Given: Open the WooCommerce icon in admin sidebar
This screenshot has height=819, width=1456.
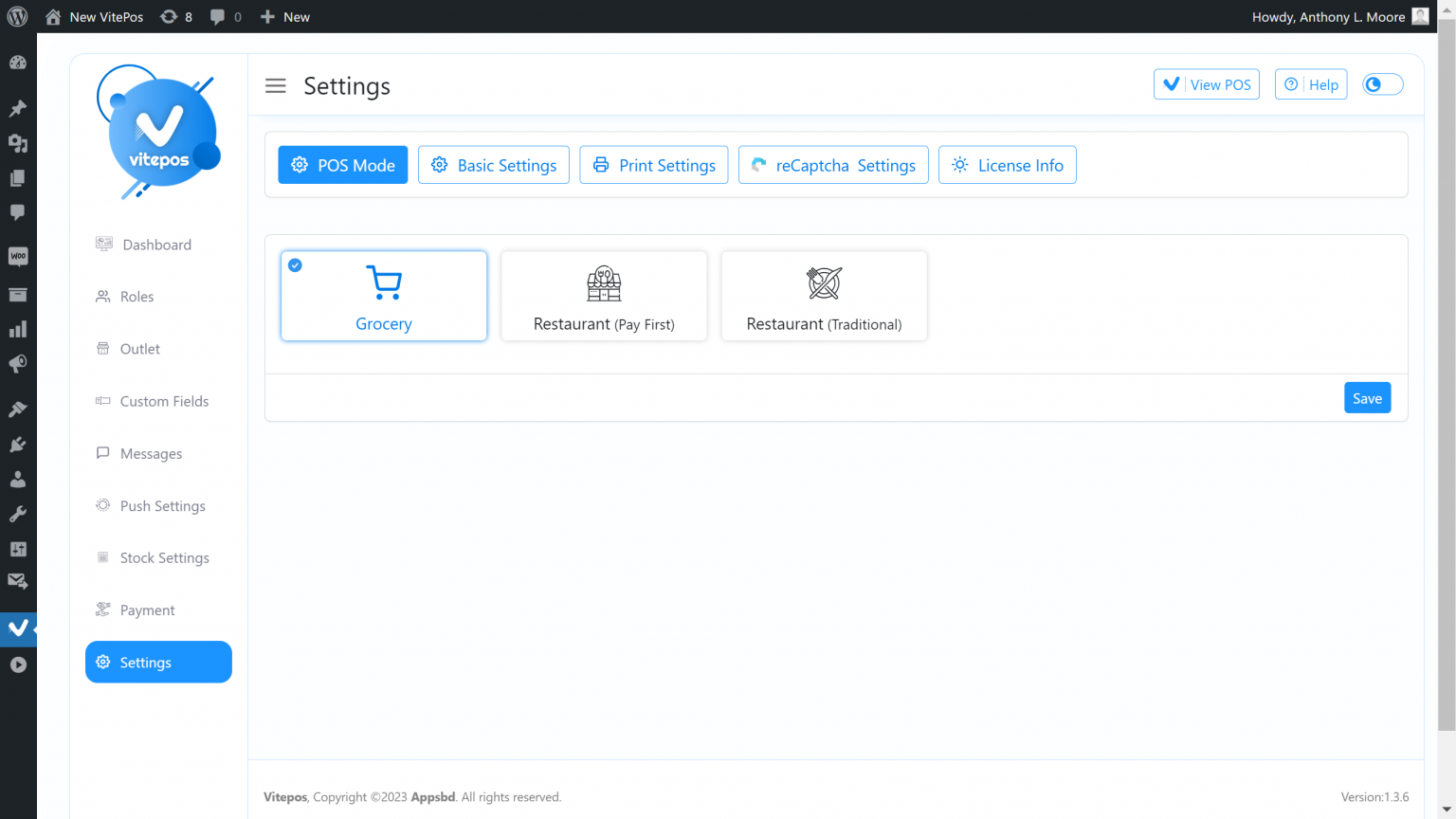Looking at the screenshot, I should coord(18,256).
